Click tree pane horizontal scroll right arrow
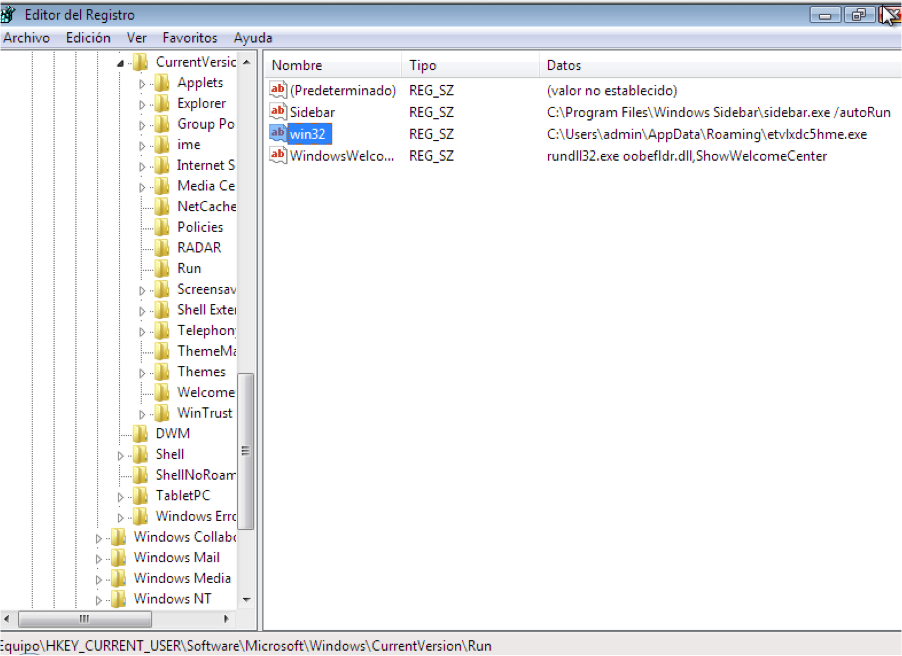 click(x=226, y=619)
